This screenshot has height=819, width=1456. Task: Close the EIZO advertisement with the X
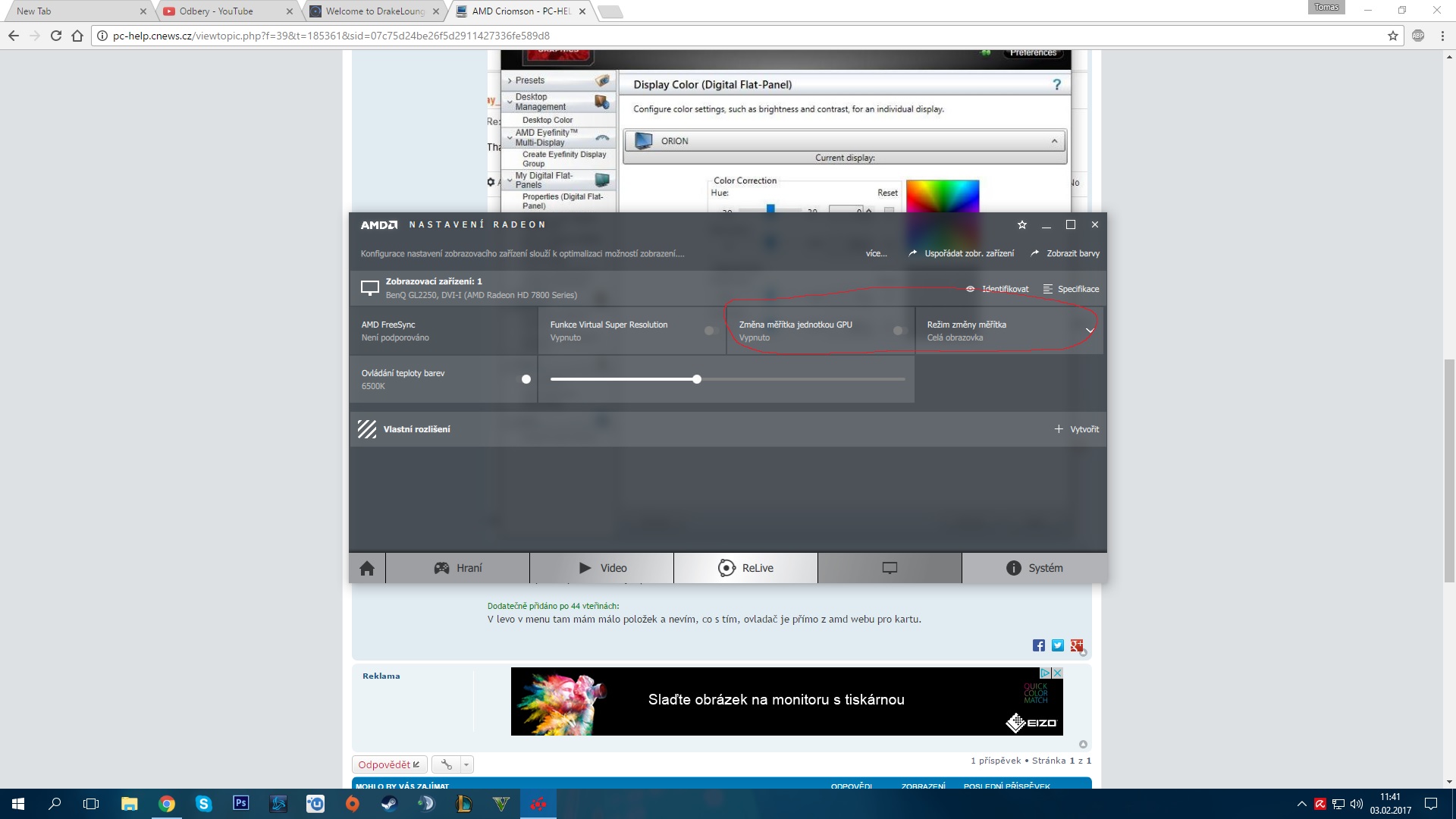(1058, 673)
